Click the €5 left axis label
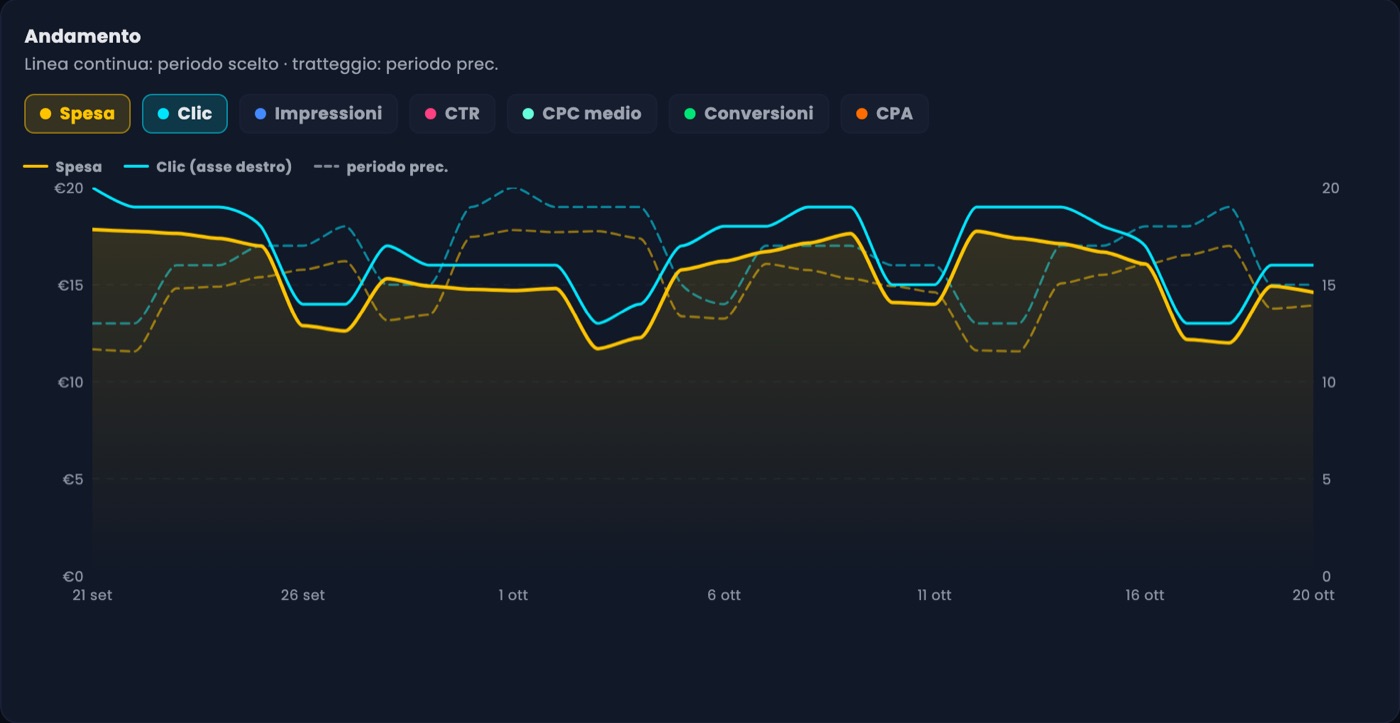The height and width of the screenshot is (723, 1400). click(x=72, y=479)
